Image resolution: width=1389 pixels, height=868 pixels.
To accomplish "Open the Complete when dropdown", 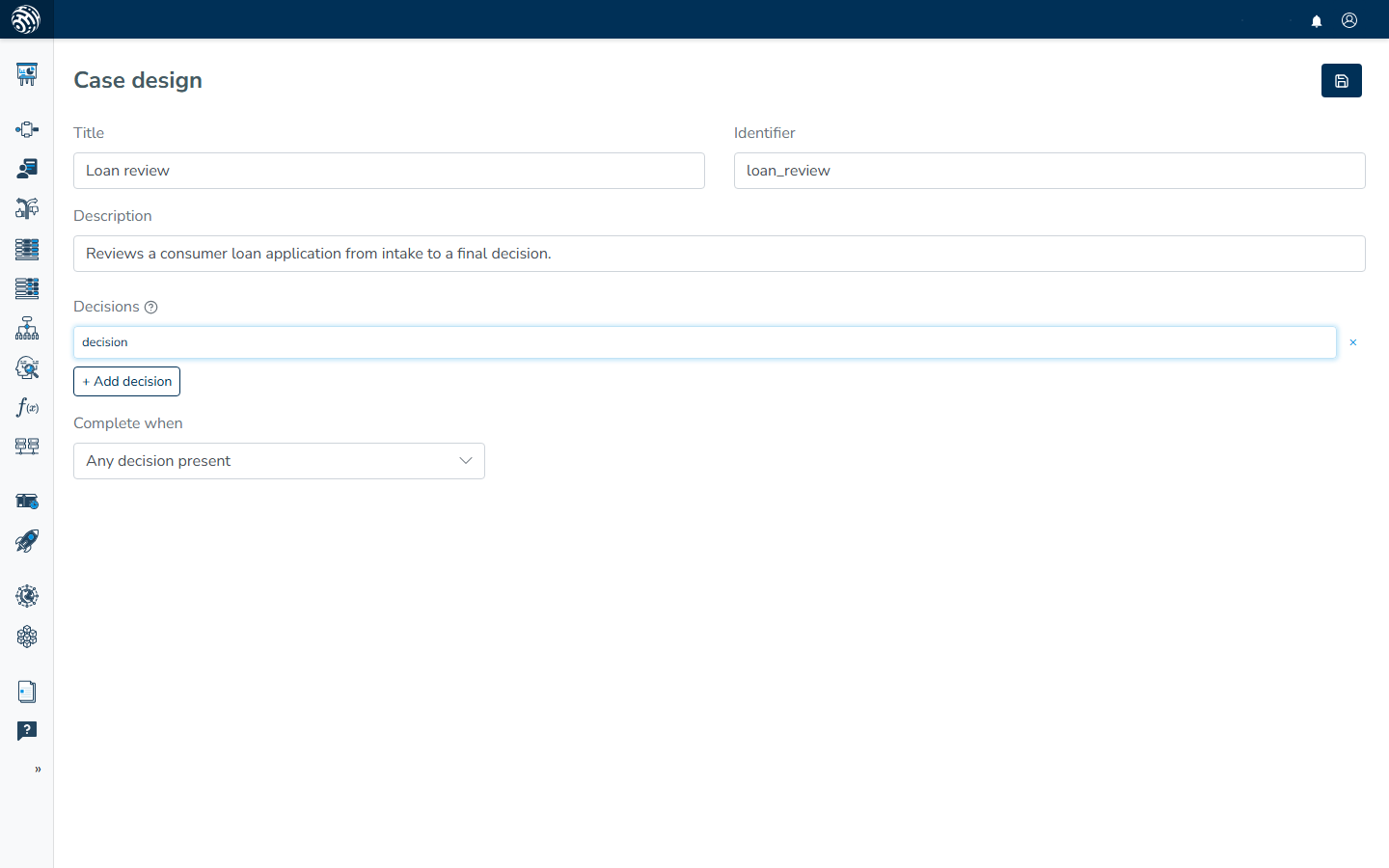I will click(x=279, y=461).
